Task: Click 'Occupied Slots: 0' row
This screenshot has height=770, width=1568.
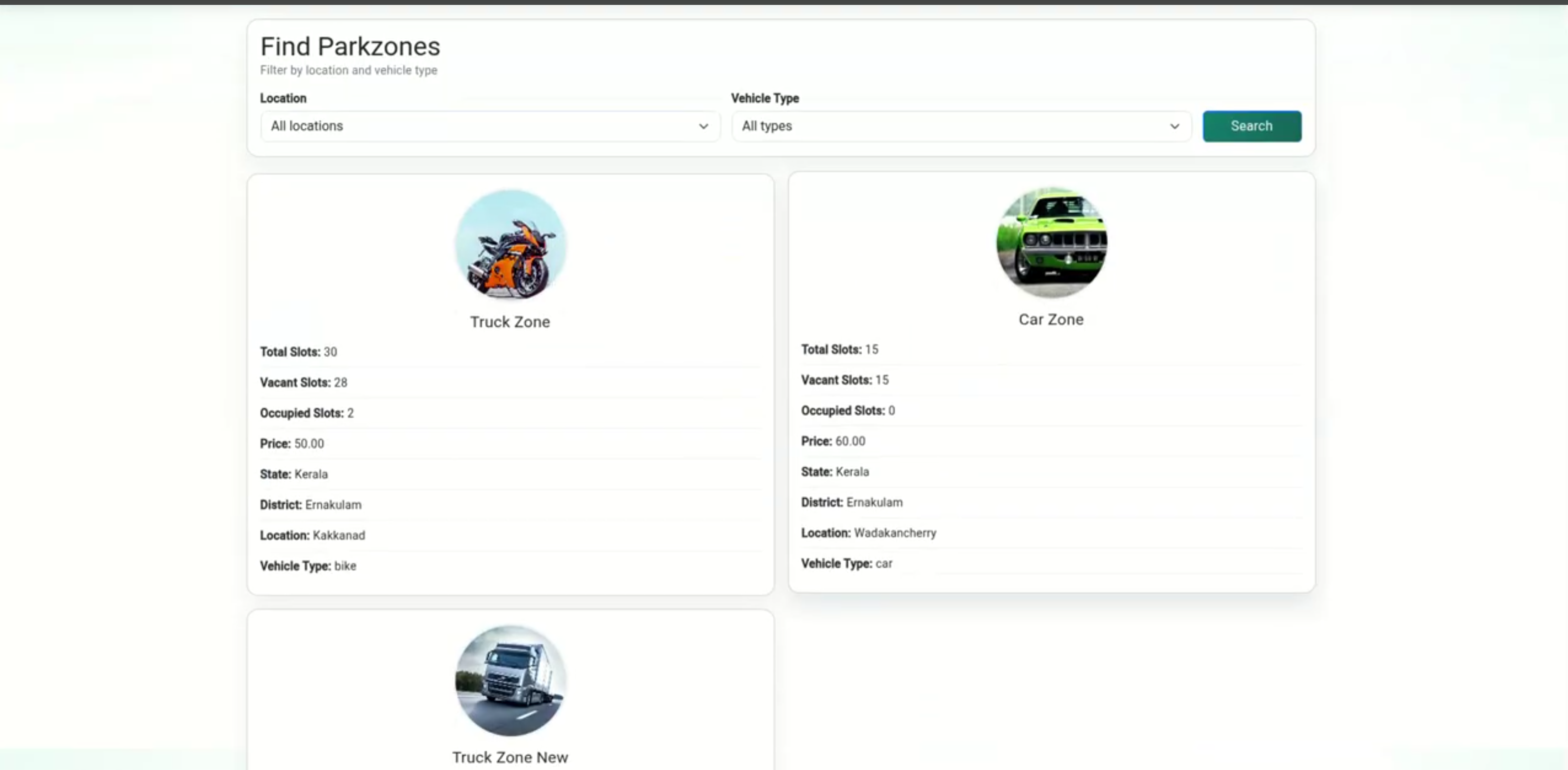Action: [1051, 410]
